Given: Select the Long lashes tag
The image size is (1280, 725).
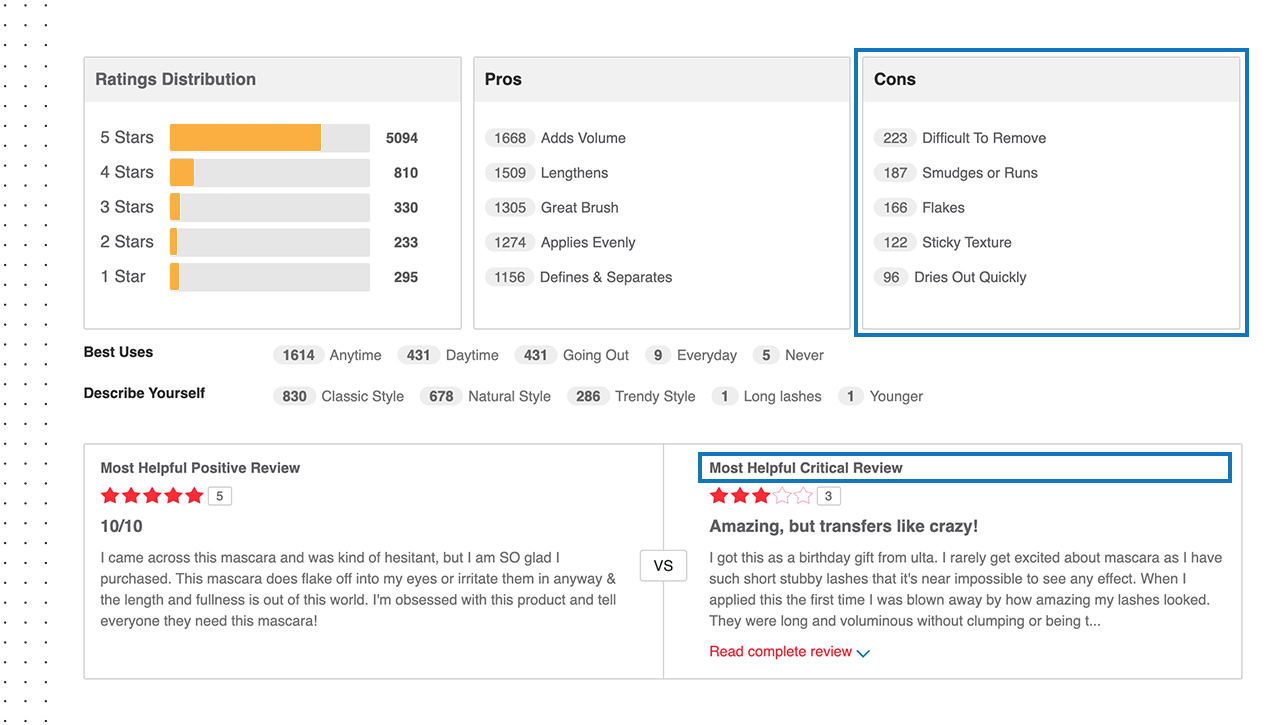Looking at the screenshot, I should (767, 396).
